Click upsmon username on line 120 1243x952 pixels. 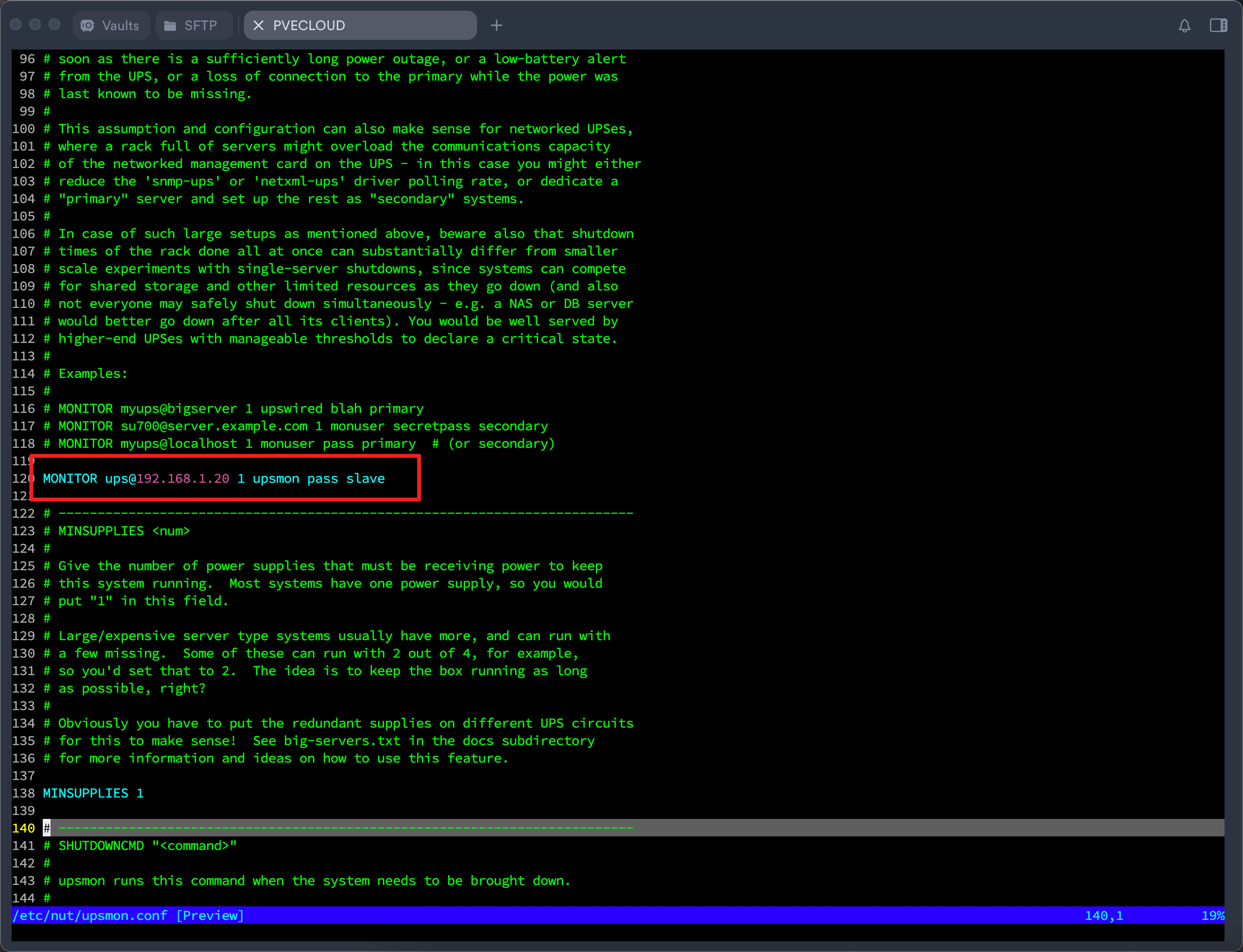pos(276,478)
